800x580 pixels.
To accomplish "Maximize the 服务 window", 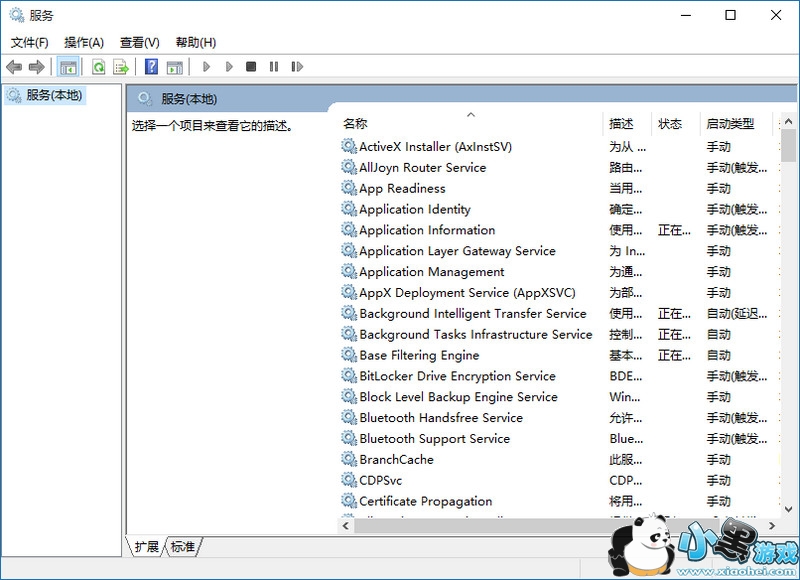I will click(731, 15).
